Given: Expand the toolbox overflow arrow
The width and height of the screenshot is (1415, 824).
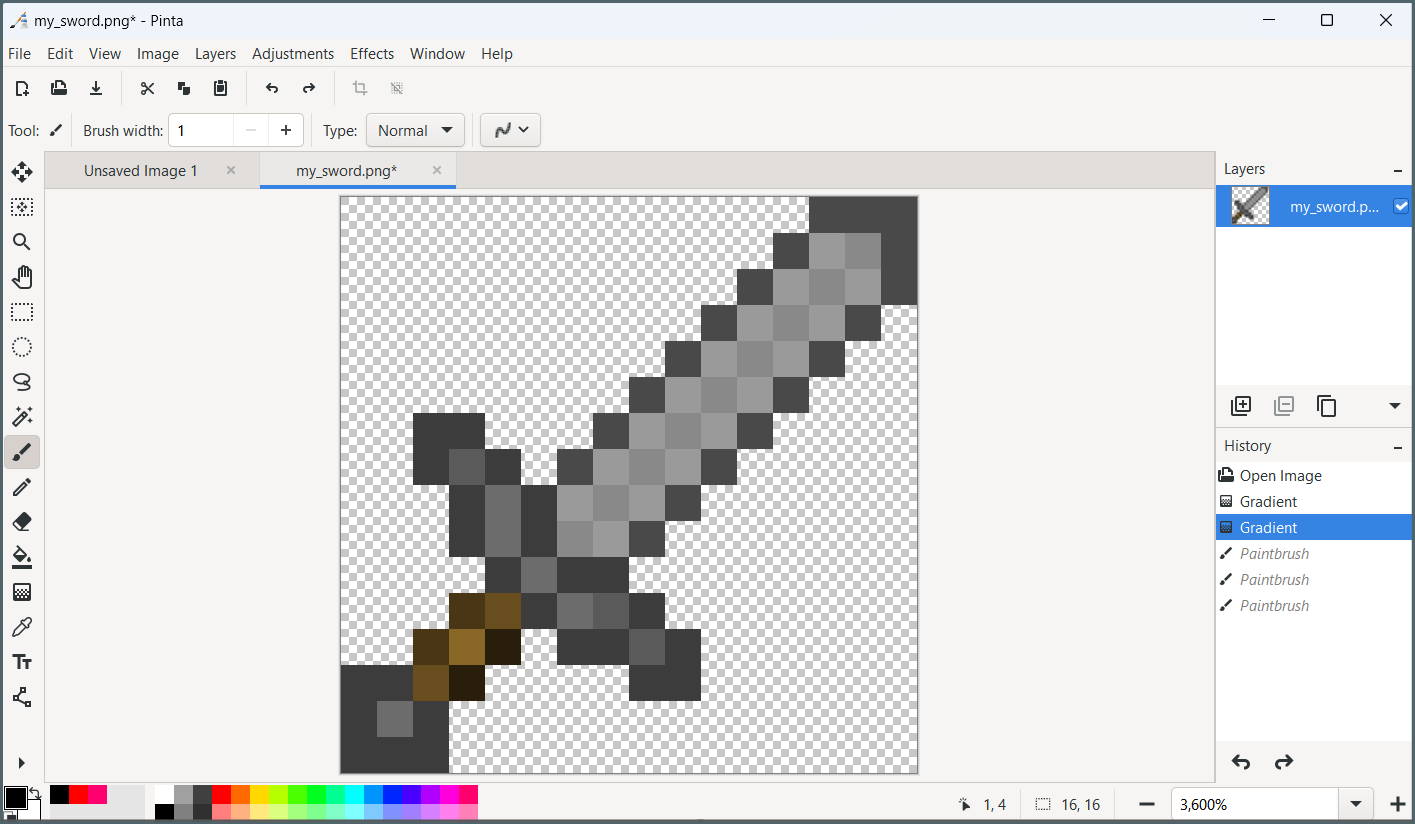Looking at the screenshot, I should pos(22,763).
